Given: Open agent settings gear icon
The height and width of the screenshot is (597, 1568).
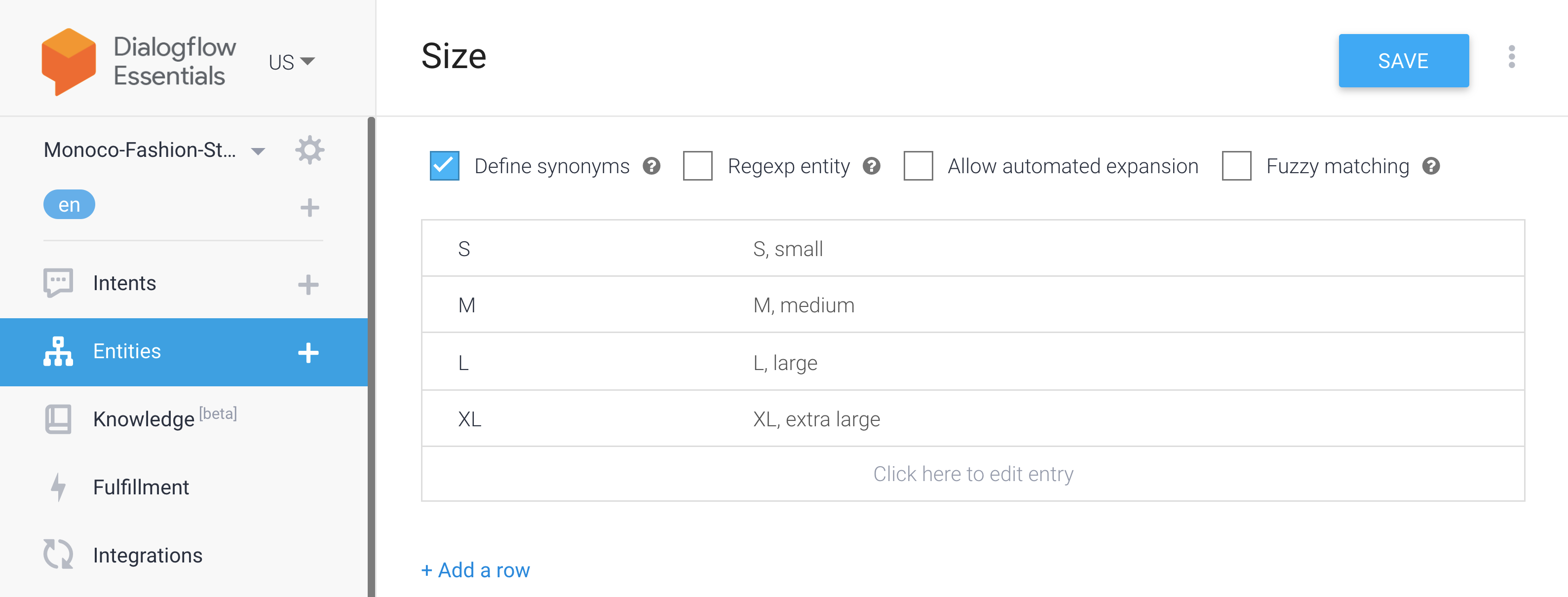Looking at the screenshot, I should coord(310,149).
